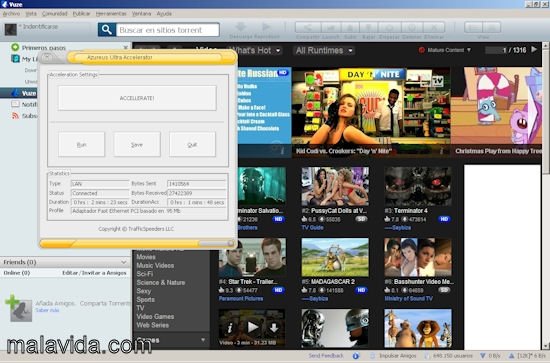Image resolution: width=550 pixels, height=363 pixels.
Task: Toggle the Mature Content red indicator
Action: click(x=422, y=50)
